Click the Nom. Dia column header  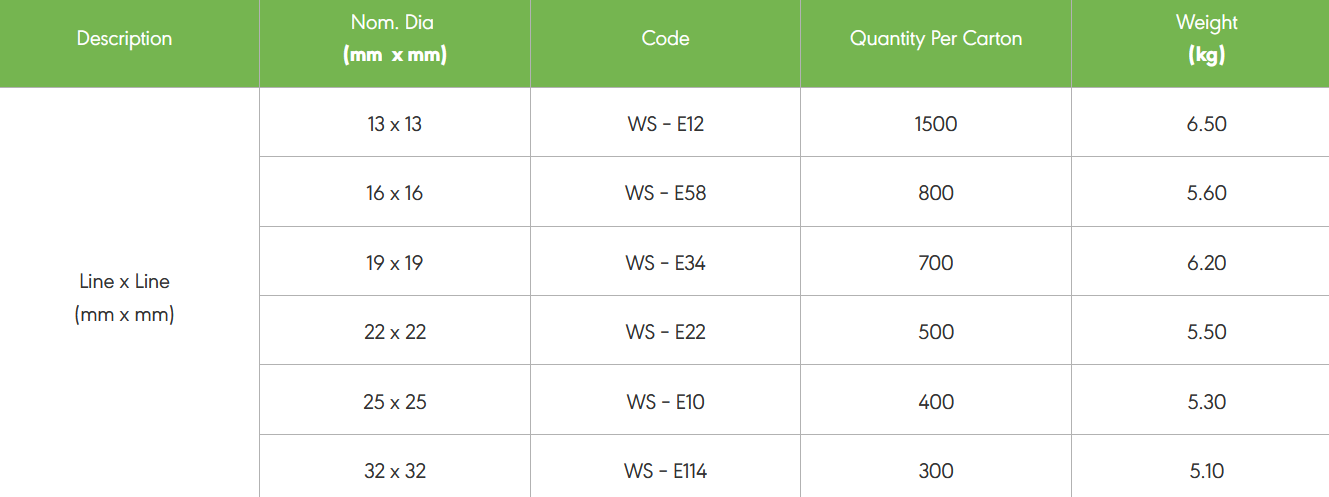tap(394, 39)
